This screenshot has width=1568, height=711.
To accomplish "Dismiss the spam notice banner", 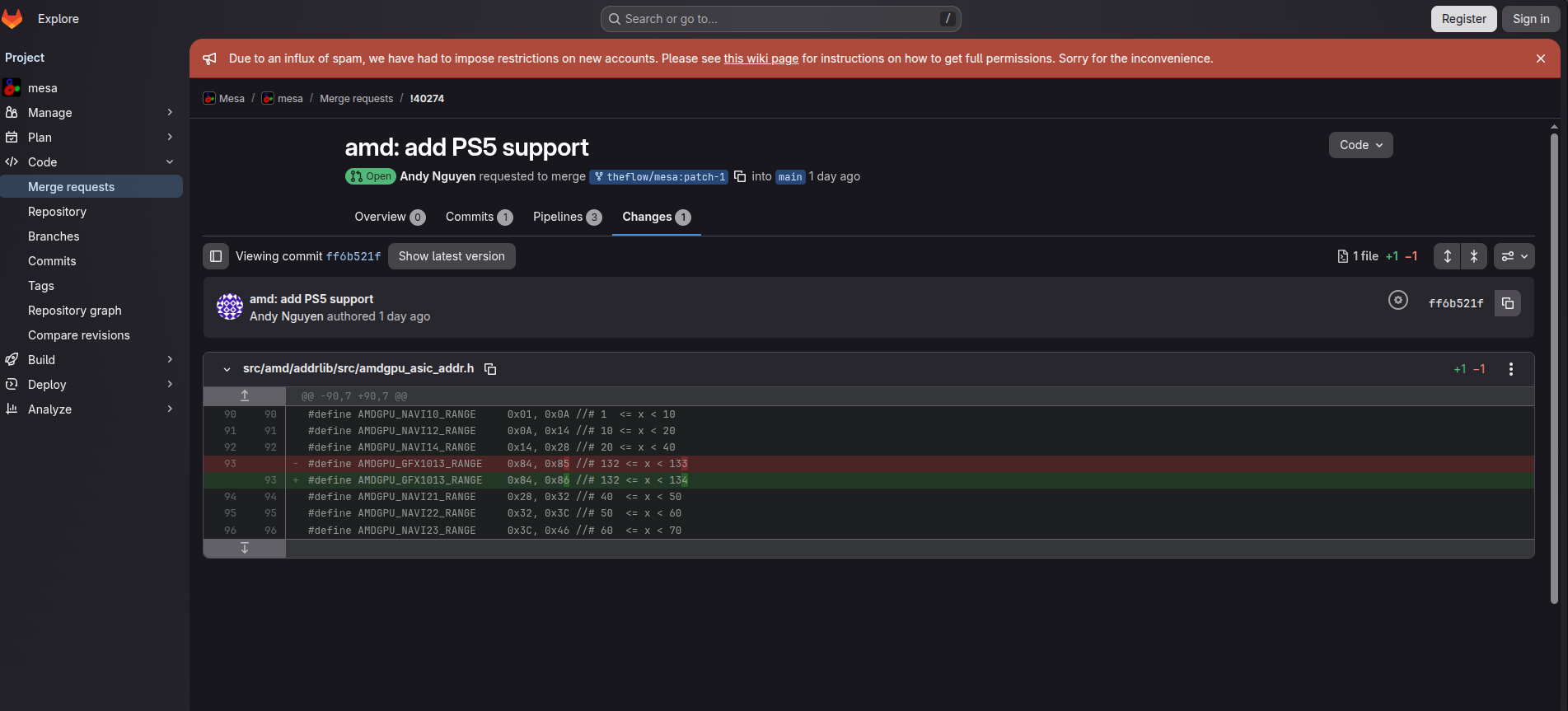I will pos(1540,58).
